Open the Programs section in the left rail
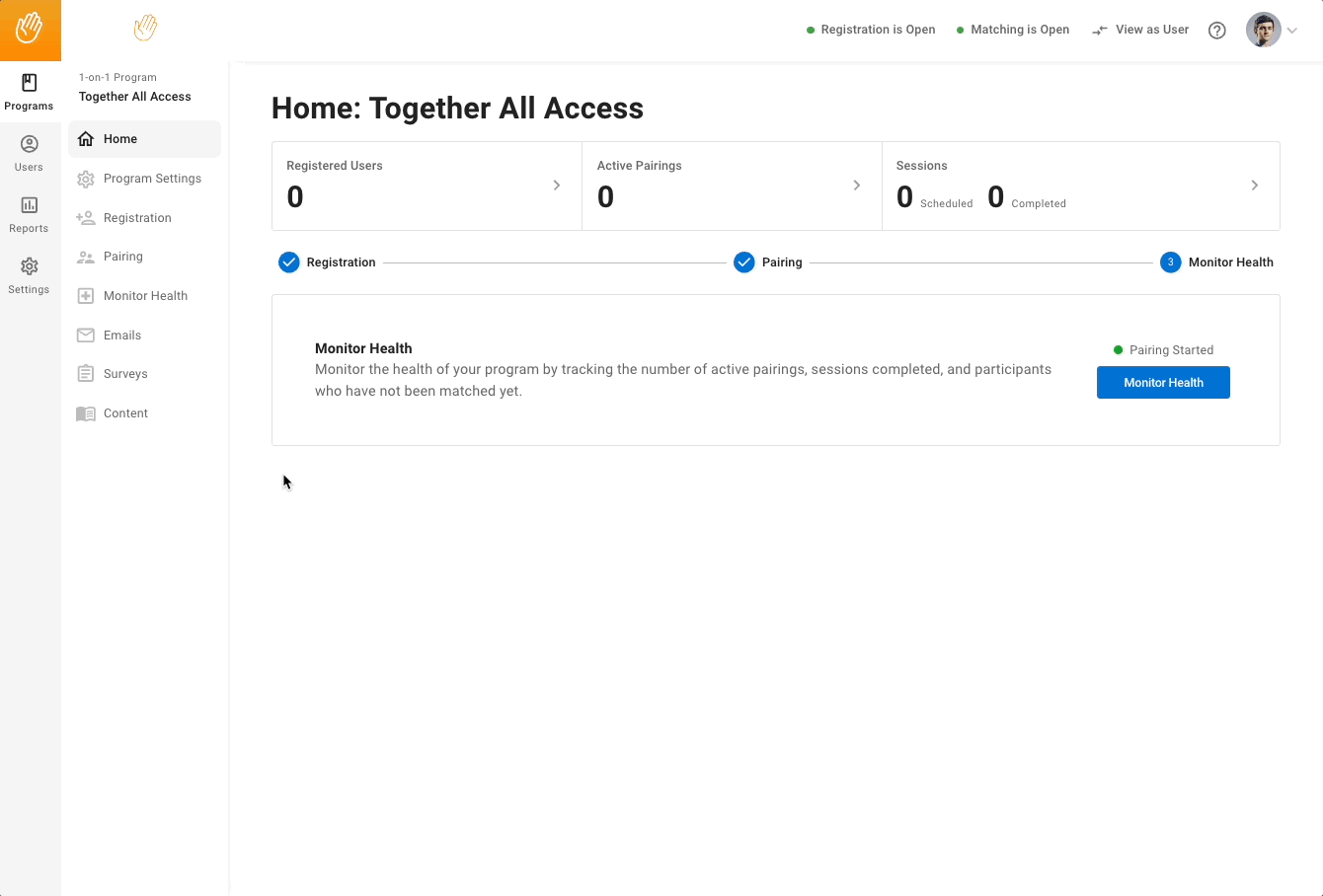The width and height of the screenshot is (1323, 896). pyautogui.click(x=29, y=91)
